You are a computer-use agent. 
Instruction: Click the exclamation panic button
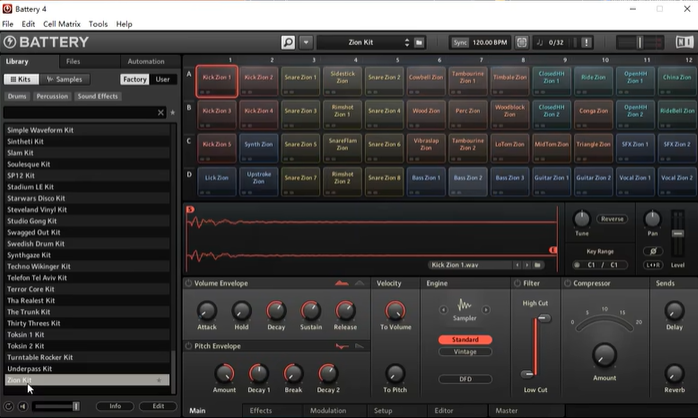click(x=586, y=43)
